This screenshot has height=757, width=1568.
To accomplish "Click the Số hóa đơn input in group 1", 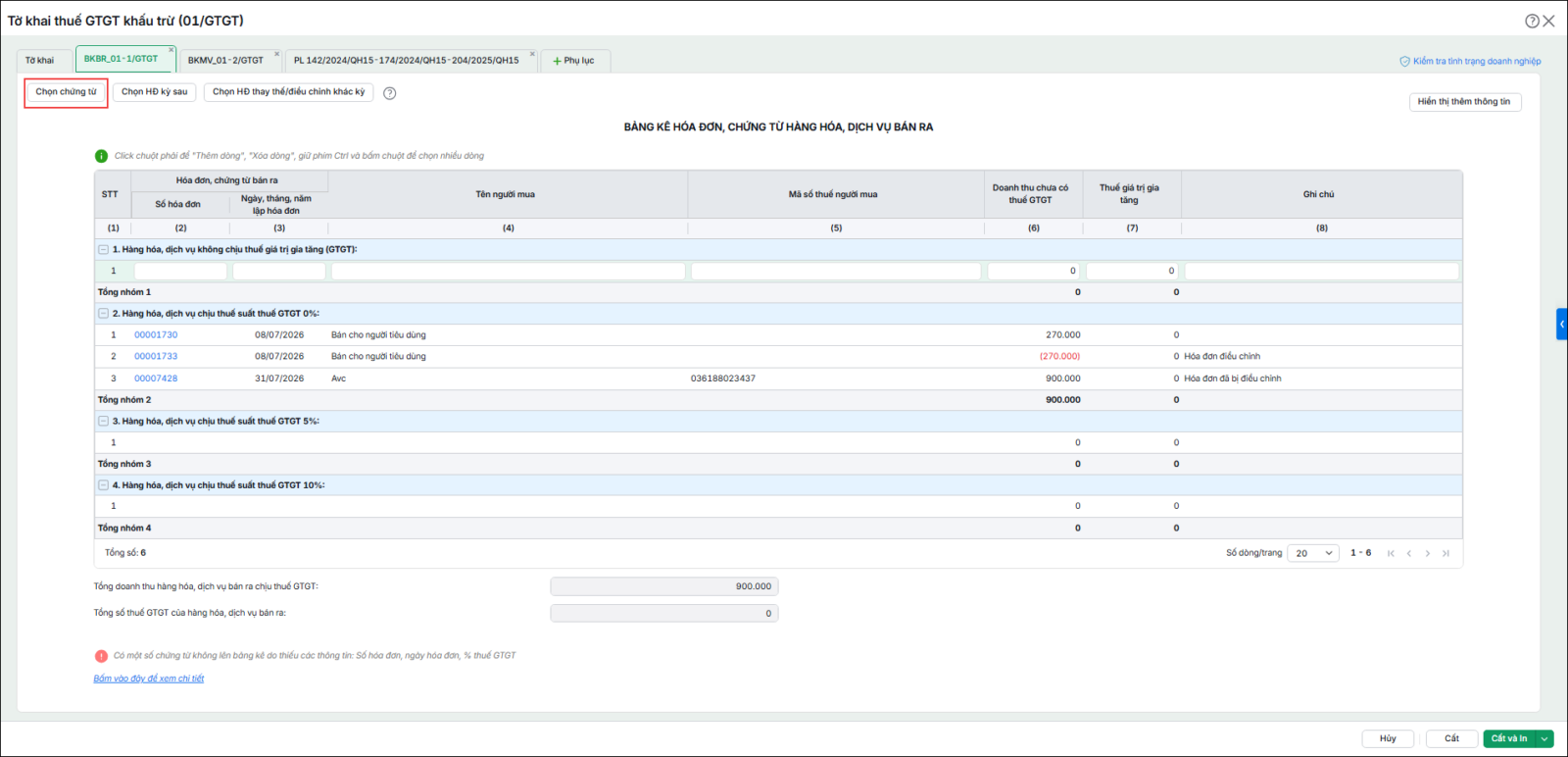I will (x=180, y=271).
